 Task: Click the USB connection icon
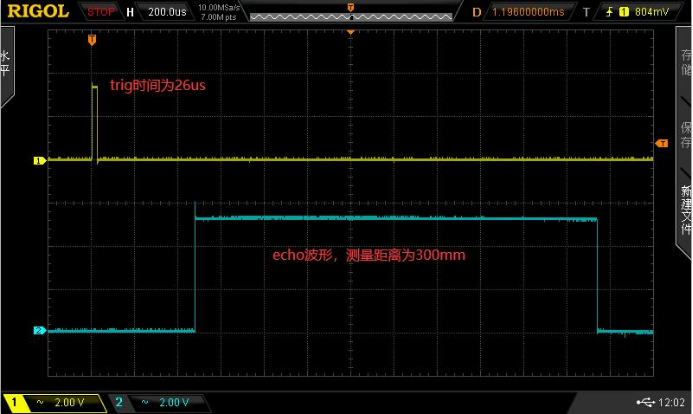(x=645, y=402)
